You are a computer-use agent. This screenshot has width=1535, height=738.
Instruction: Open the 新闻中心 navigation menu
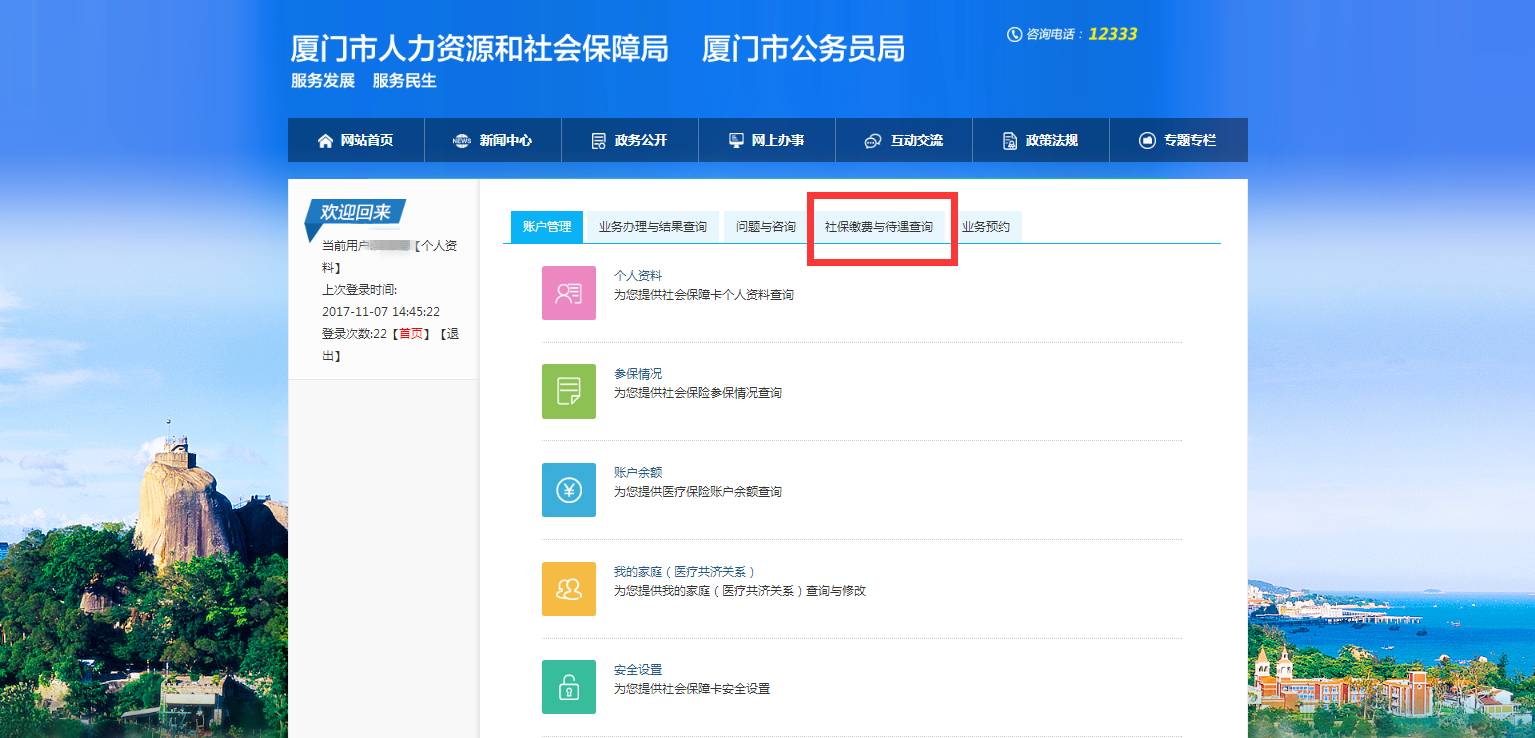pos(493,141)
